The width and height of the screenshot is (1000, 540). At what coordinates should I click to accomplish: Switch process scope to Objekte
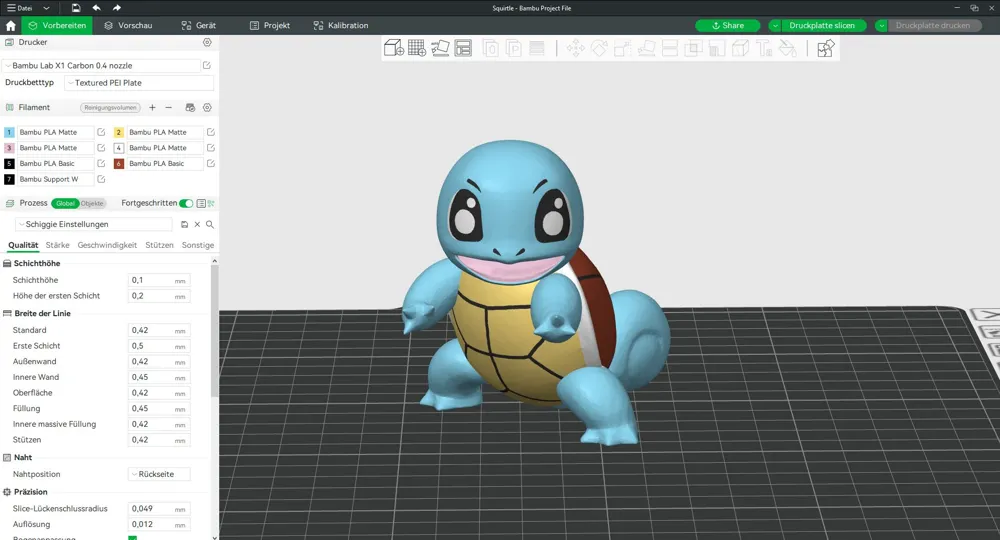(x=92, y=203)
